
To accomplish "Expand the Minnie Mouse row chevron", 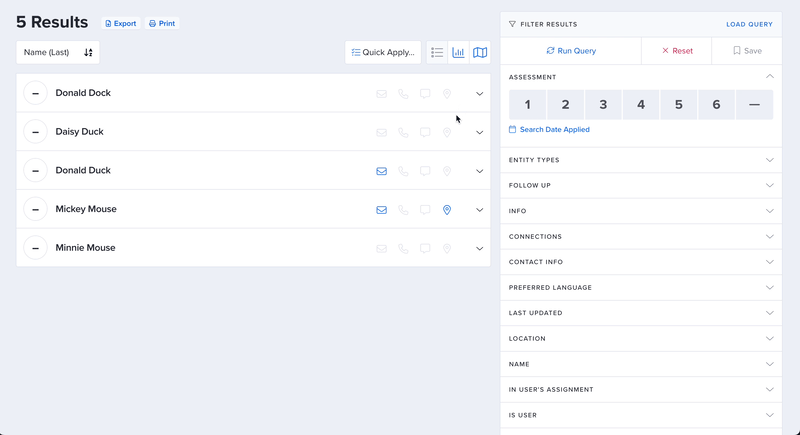I will click(x=480, y=249).
